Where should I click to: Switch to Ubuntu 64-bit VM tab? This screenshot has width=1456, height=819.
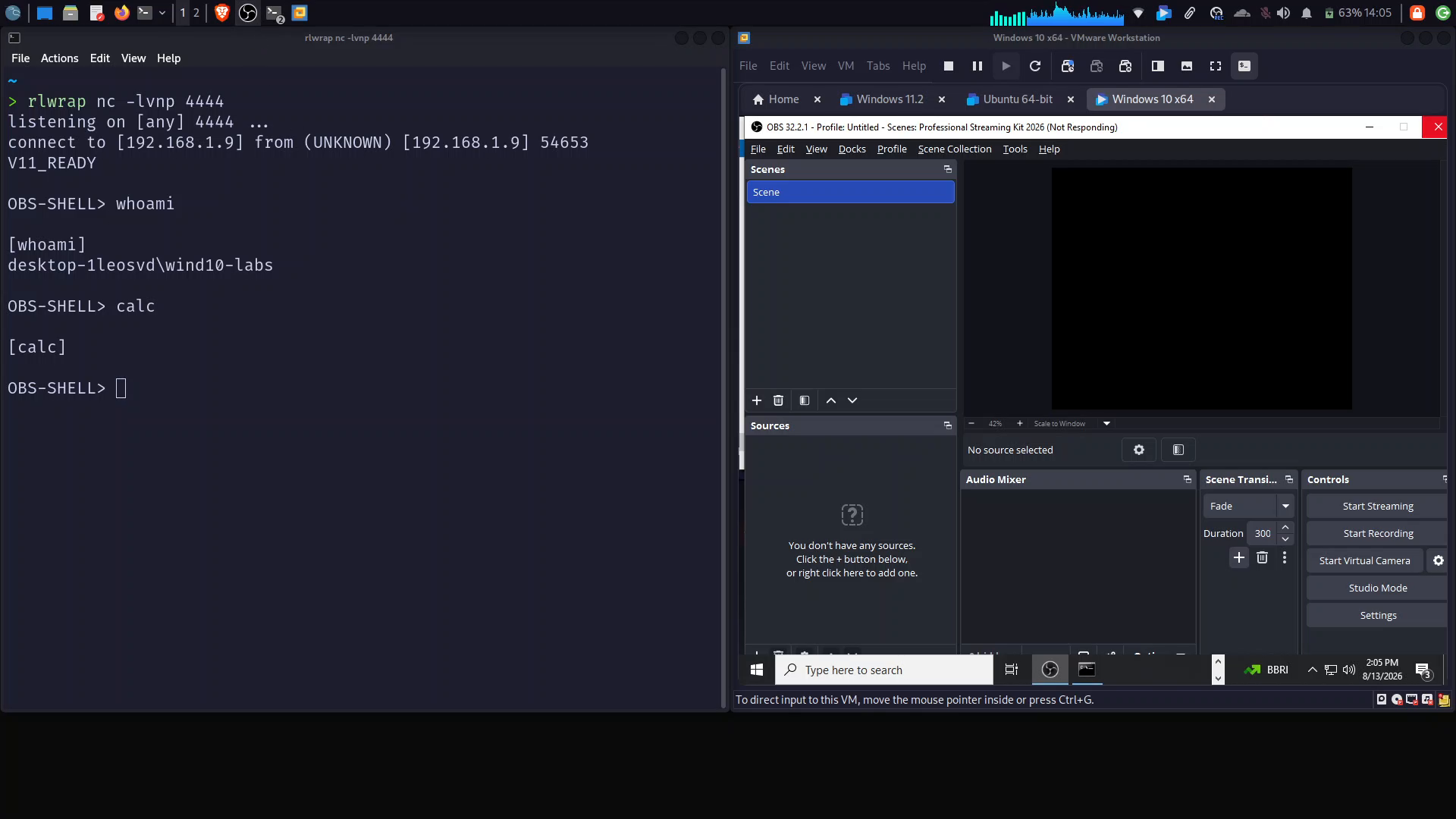coord(1018,99)
